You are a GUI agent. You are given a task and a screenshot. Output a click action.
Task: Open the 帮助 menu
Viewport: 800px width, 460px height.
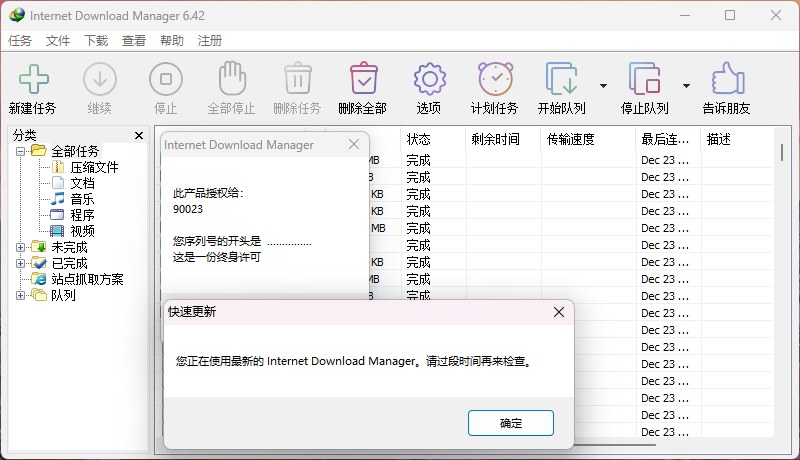[x=171, y=41]
